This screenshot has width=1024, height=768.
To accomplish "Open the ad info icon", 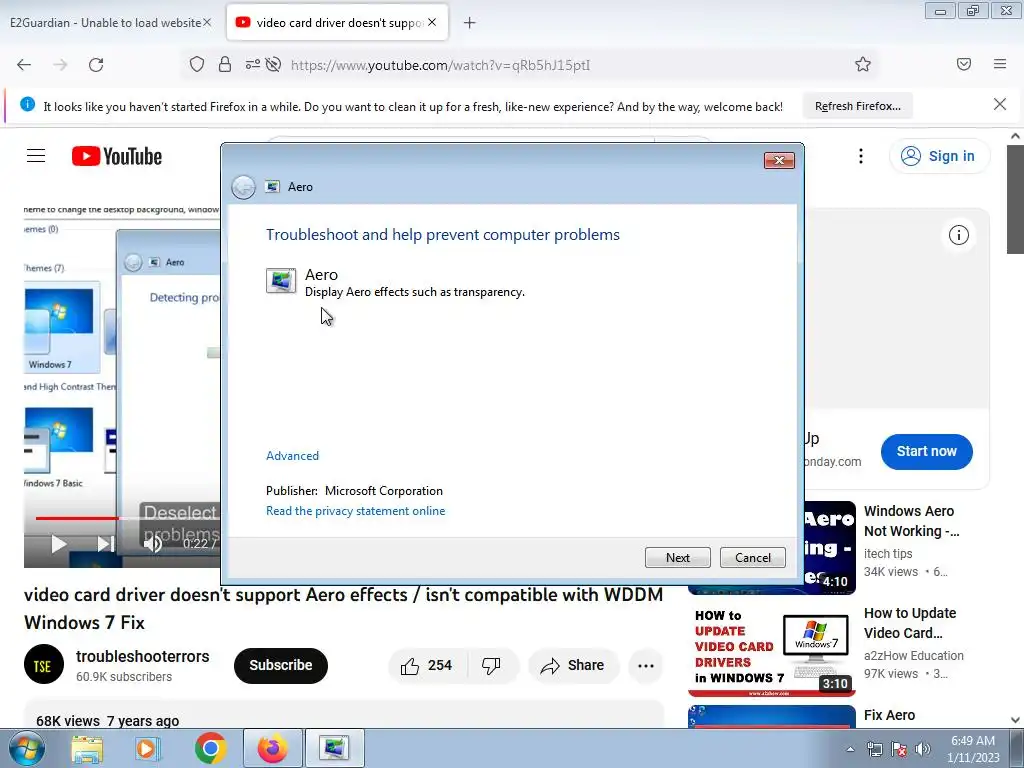I will pyautogui.click(x=959, y=235).
